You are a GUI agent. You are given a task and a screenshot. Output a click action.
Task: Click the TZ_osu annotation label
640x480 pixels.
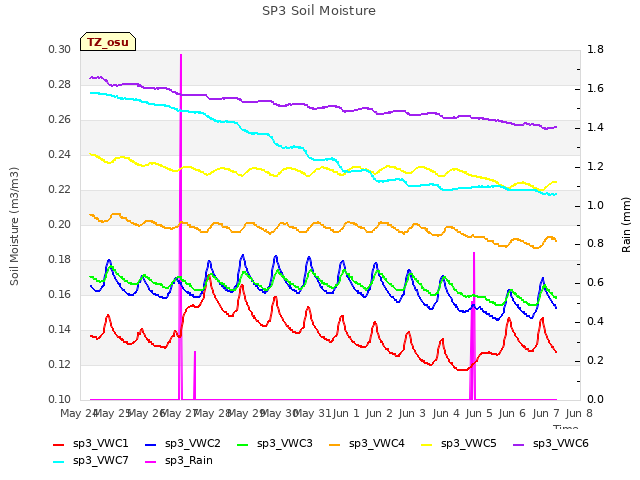click(x=108, y=42)
